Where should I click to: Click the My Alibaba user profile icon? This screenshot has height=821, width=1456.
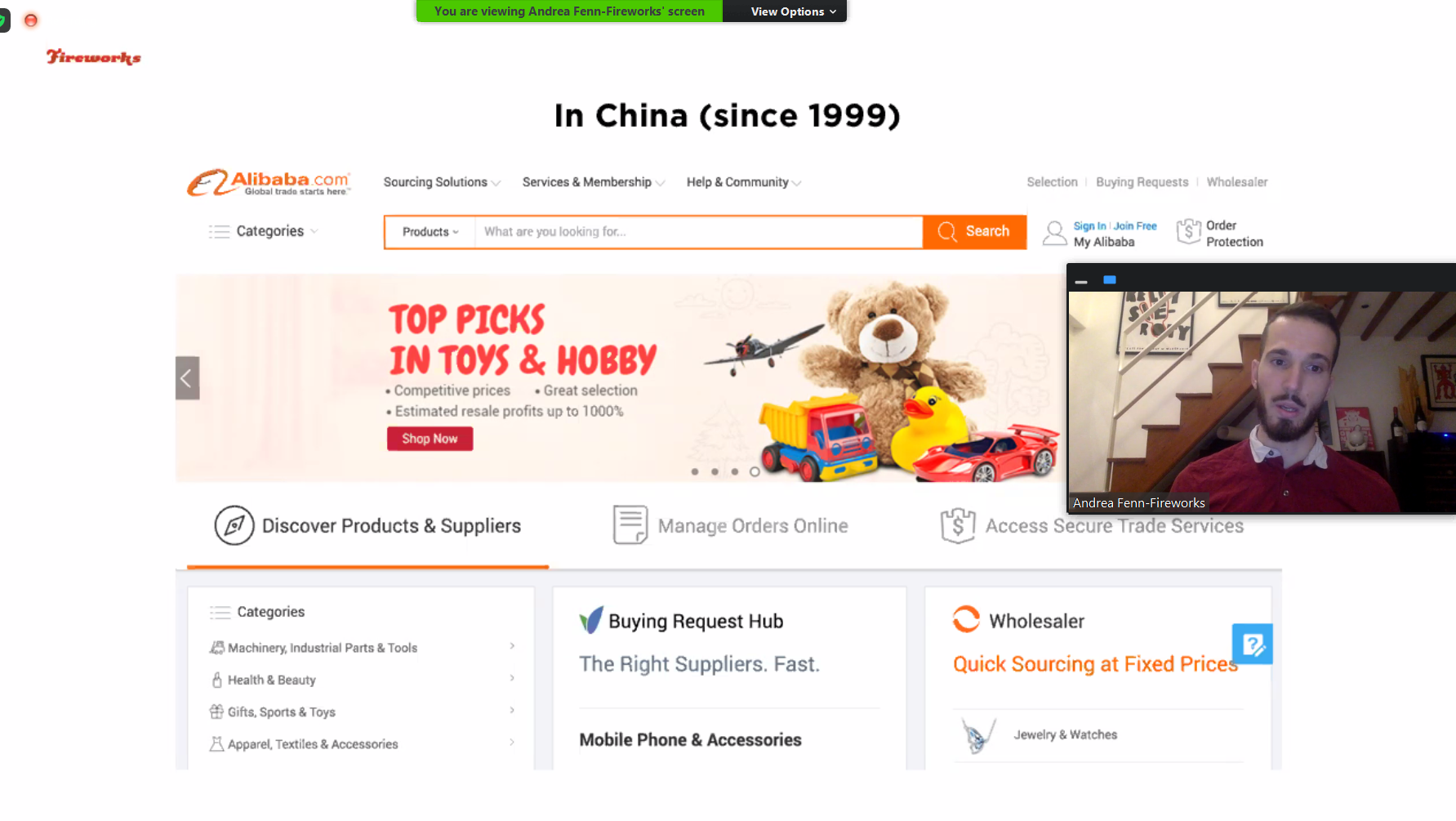pyautogui.click(x=1054, y=234)
